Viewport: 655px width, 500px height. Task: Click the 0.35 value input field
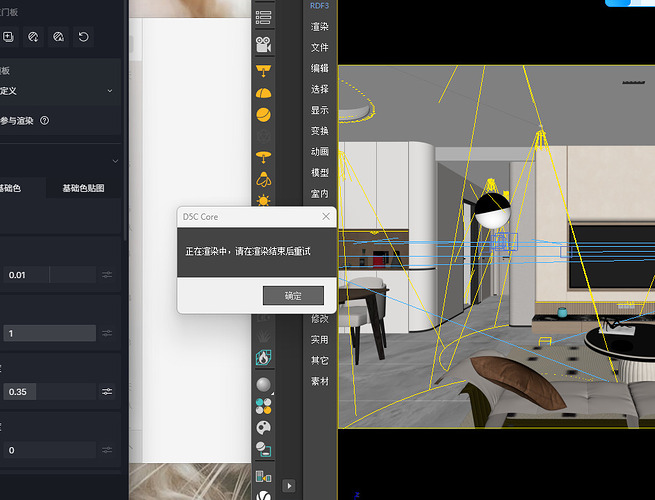48,392
